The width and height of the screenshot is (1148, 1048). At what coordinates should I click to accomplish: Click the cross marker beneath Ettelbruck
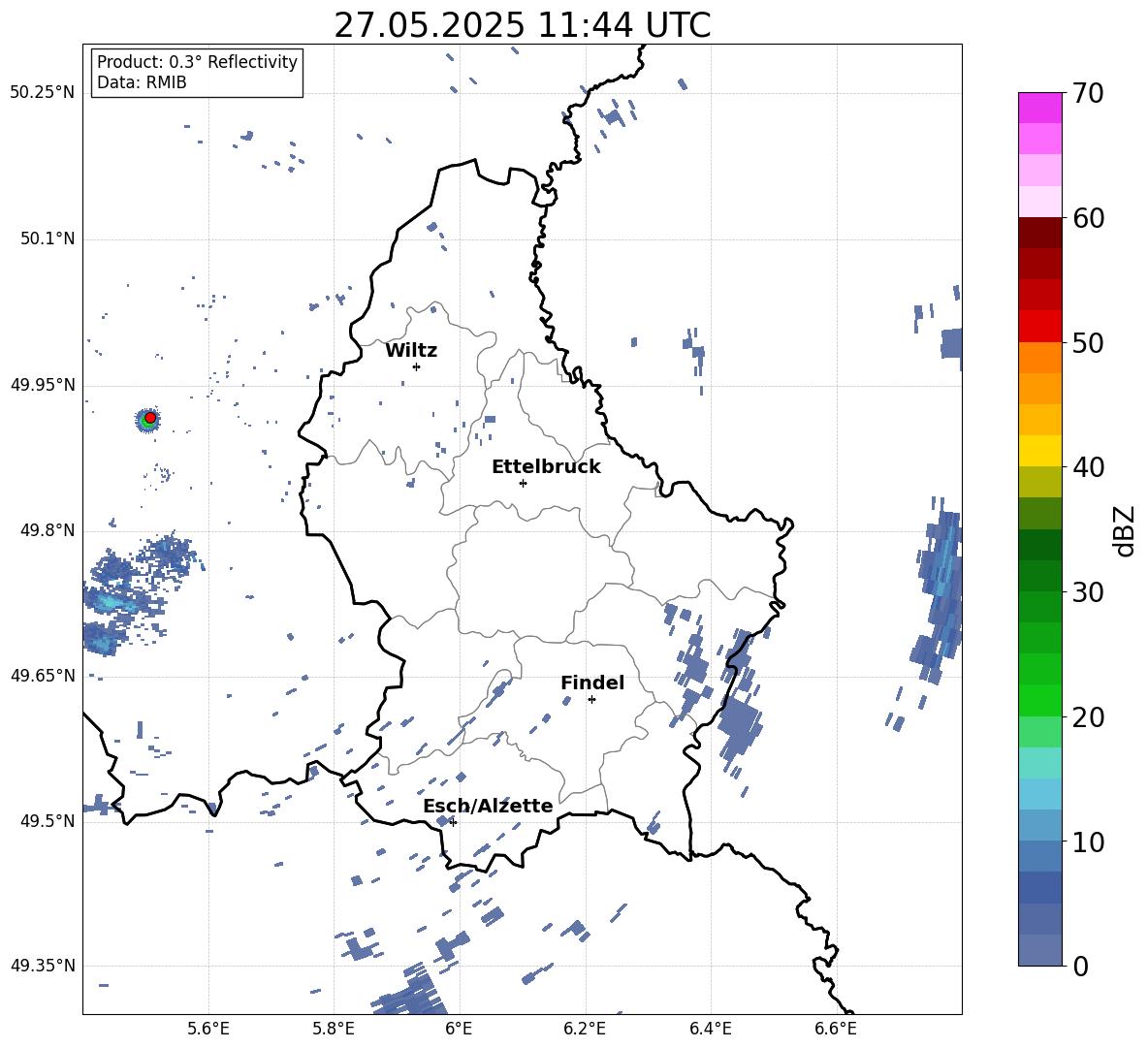[x=523, y=483]
